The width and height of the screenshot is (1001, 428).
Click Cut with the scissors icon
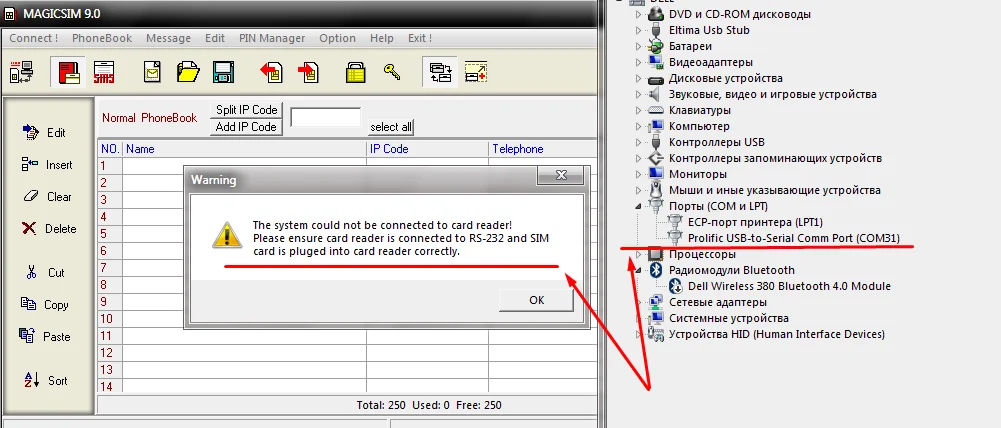[x=45, y=273]
